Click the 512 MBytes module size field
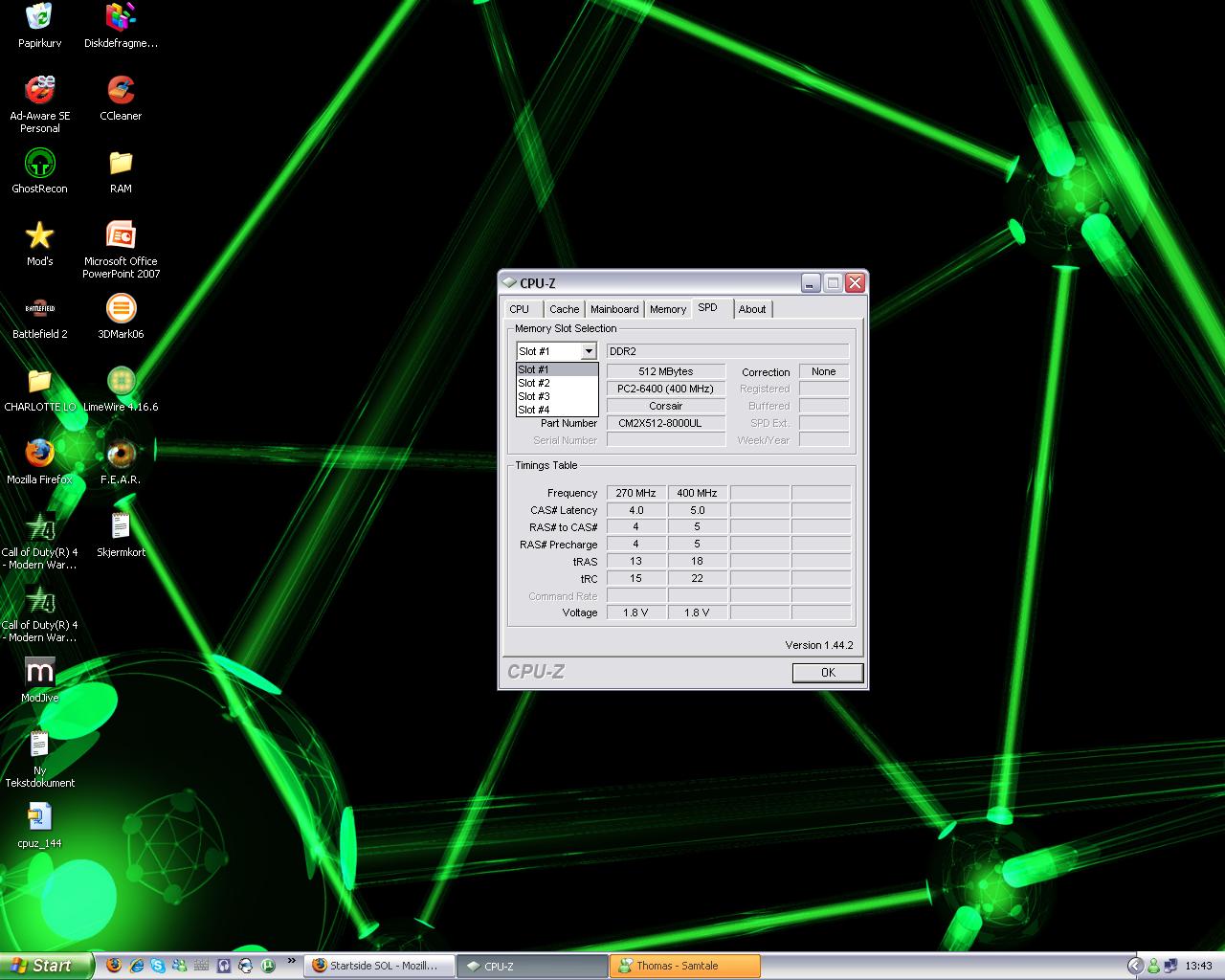 (666, 371)
